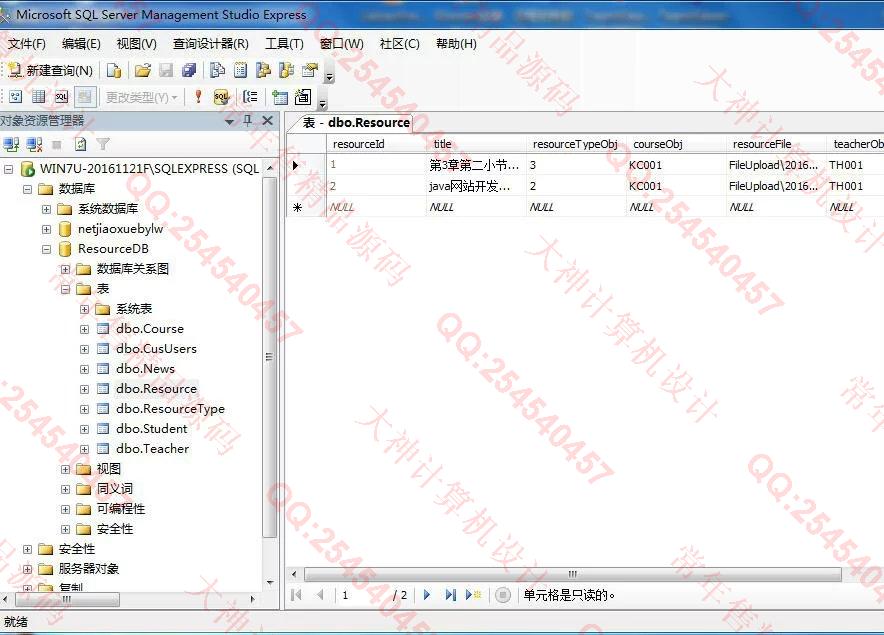Expand the dbo.Teacher table node
884x635 pixels.
pyautogui.click(x=85, y=449)
